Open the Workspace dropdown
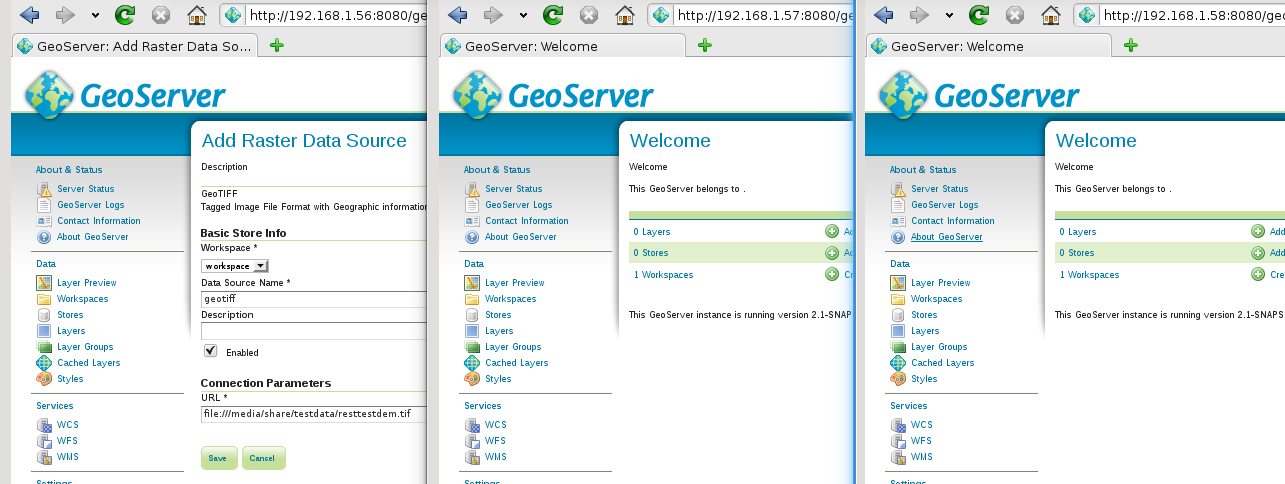 pos(235,266)
